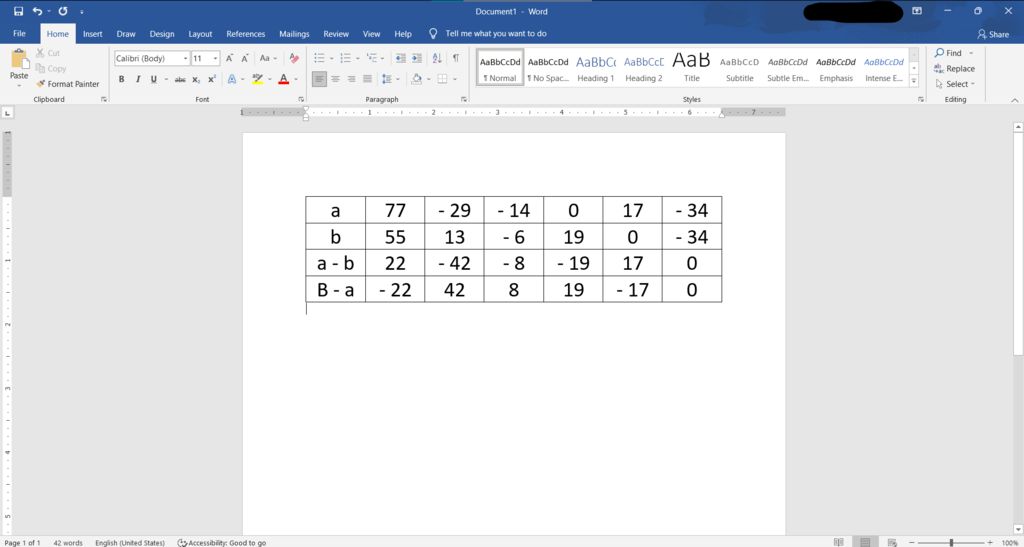Apply the No Spacing style
The height and width of the screenshot is (547, 1024).
point(548,67)
